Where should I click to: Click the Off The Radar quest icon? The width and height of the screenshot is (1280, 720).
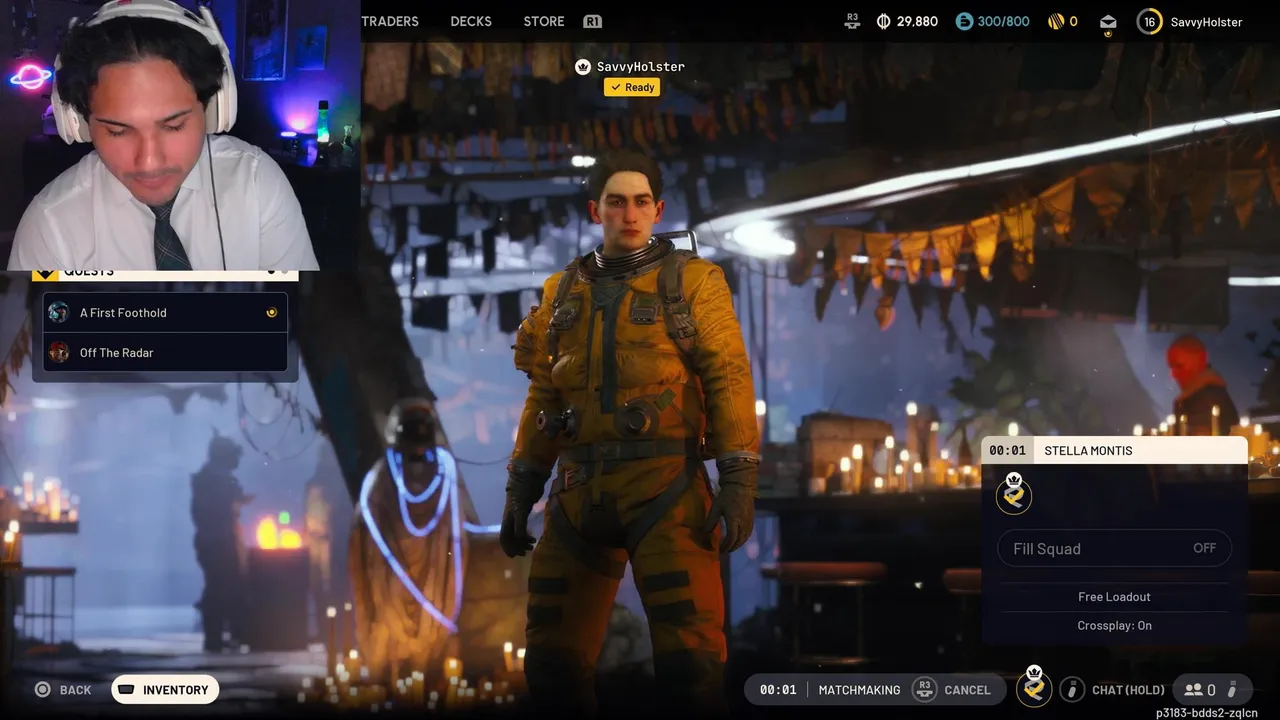click(59, 352)
